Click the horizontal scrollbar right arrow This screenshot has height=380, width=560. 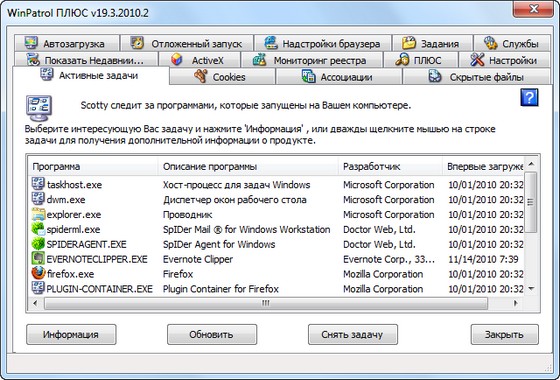pyautogui.click(x=515, y=303)
